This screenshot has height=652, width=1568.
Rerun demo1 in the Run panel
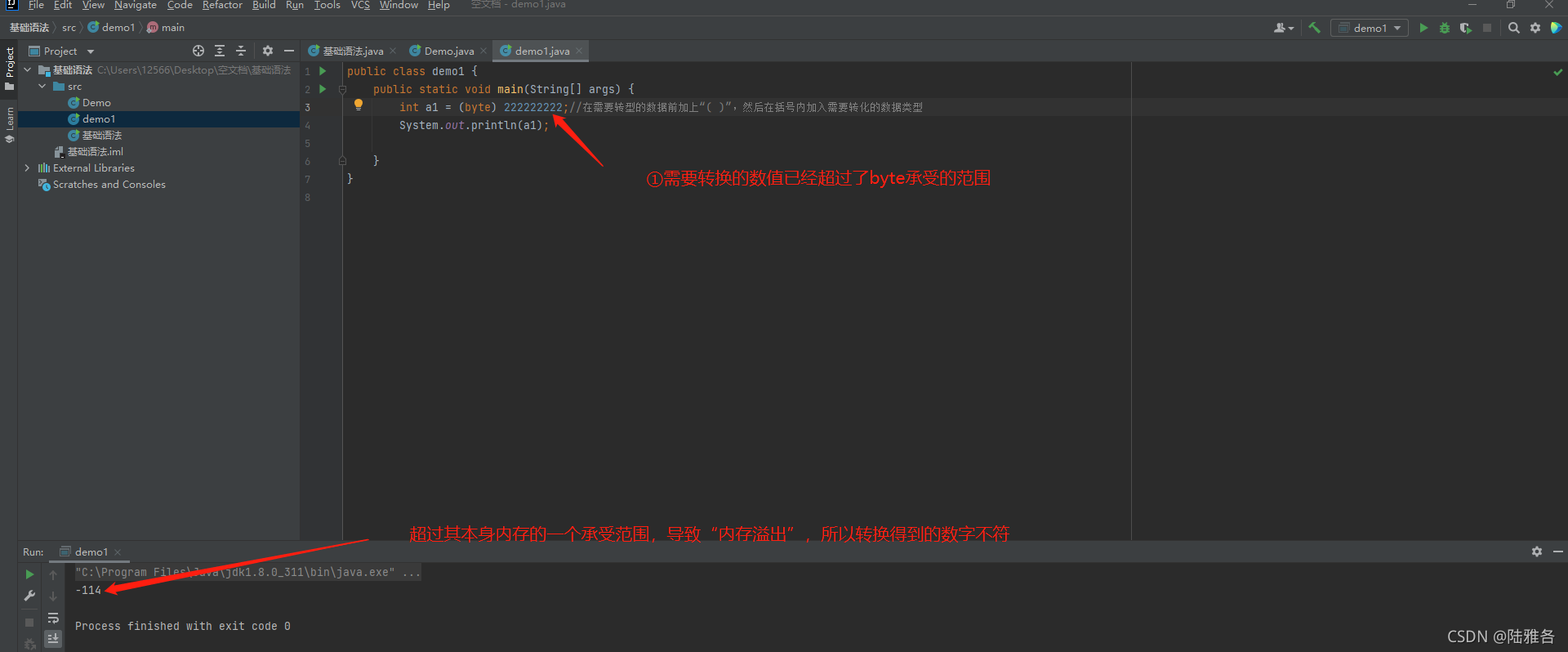pyautogui.click(x=29, y=574)
